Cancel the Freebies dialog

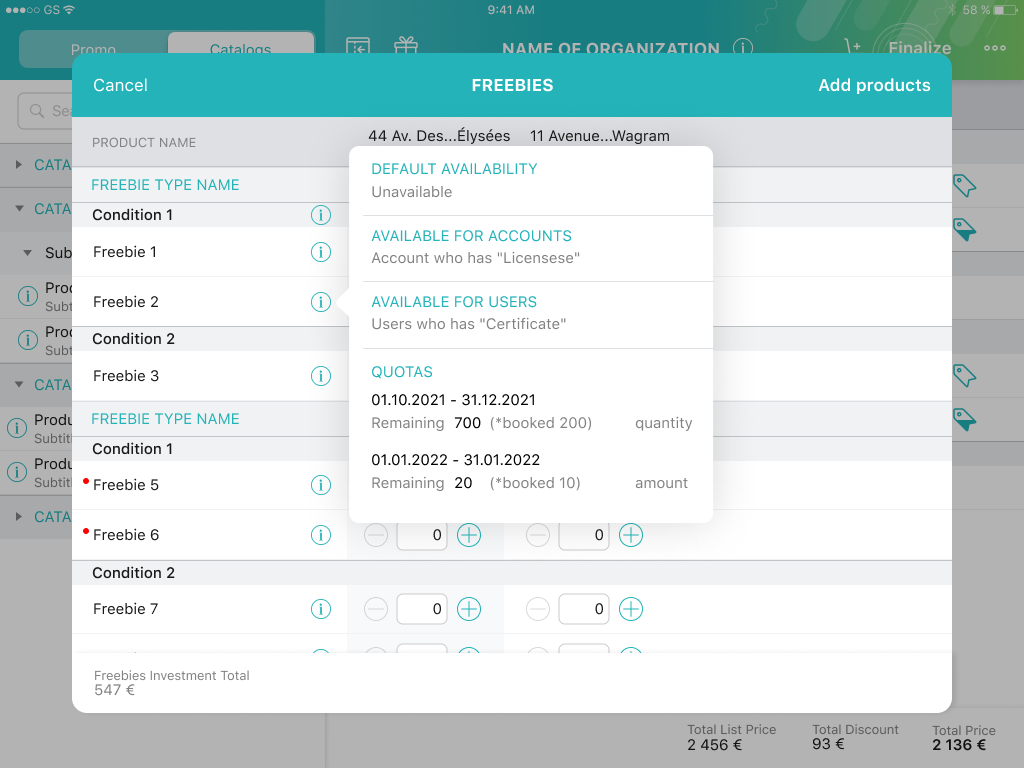pos(120,85)
